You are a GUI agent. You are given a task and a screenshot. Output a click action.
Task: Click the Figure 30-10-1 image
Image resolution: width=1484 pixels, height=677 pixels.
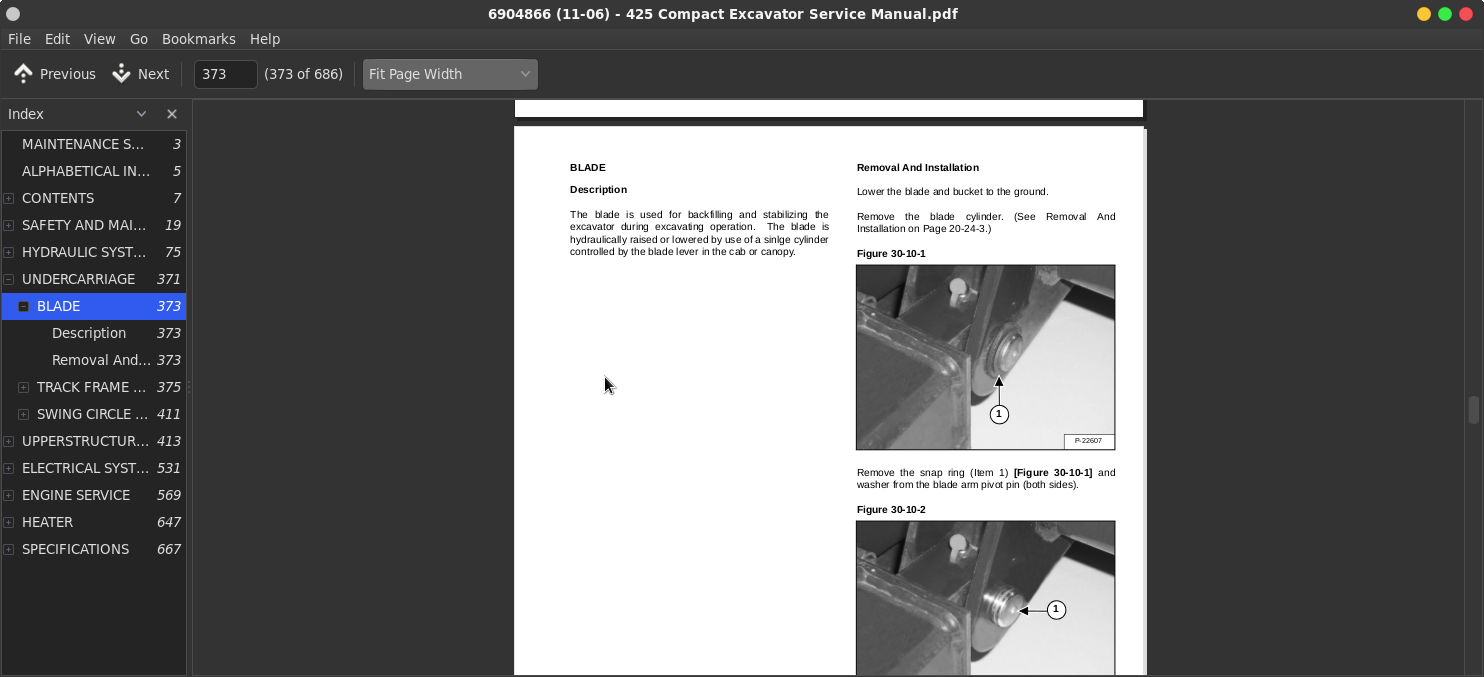pos(985,357)
